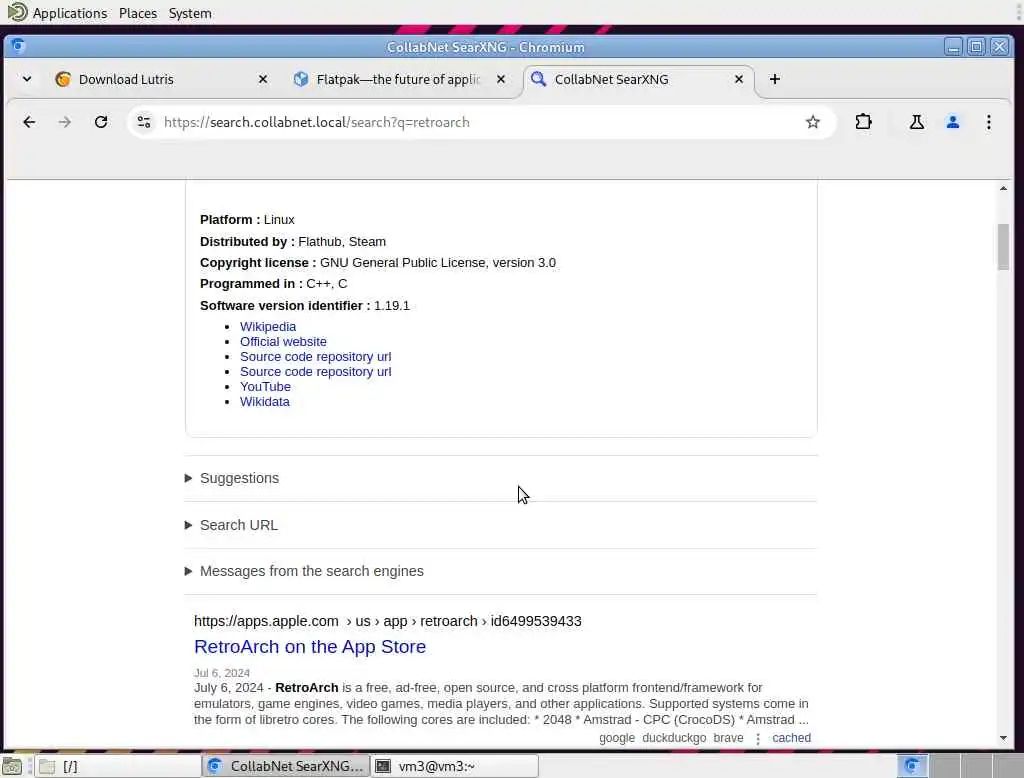
Task: Click the apps.apple.com result URL
Action: pyautogui.click(x=387, y=621)
